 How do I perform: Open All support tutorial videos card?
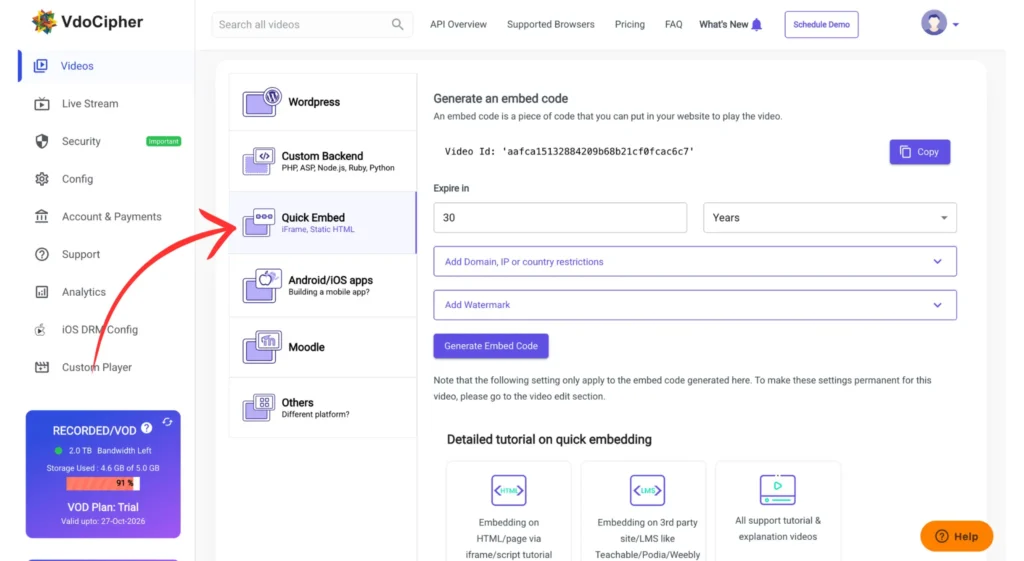(x=778, y=511)
